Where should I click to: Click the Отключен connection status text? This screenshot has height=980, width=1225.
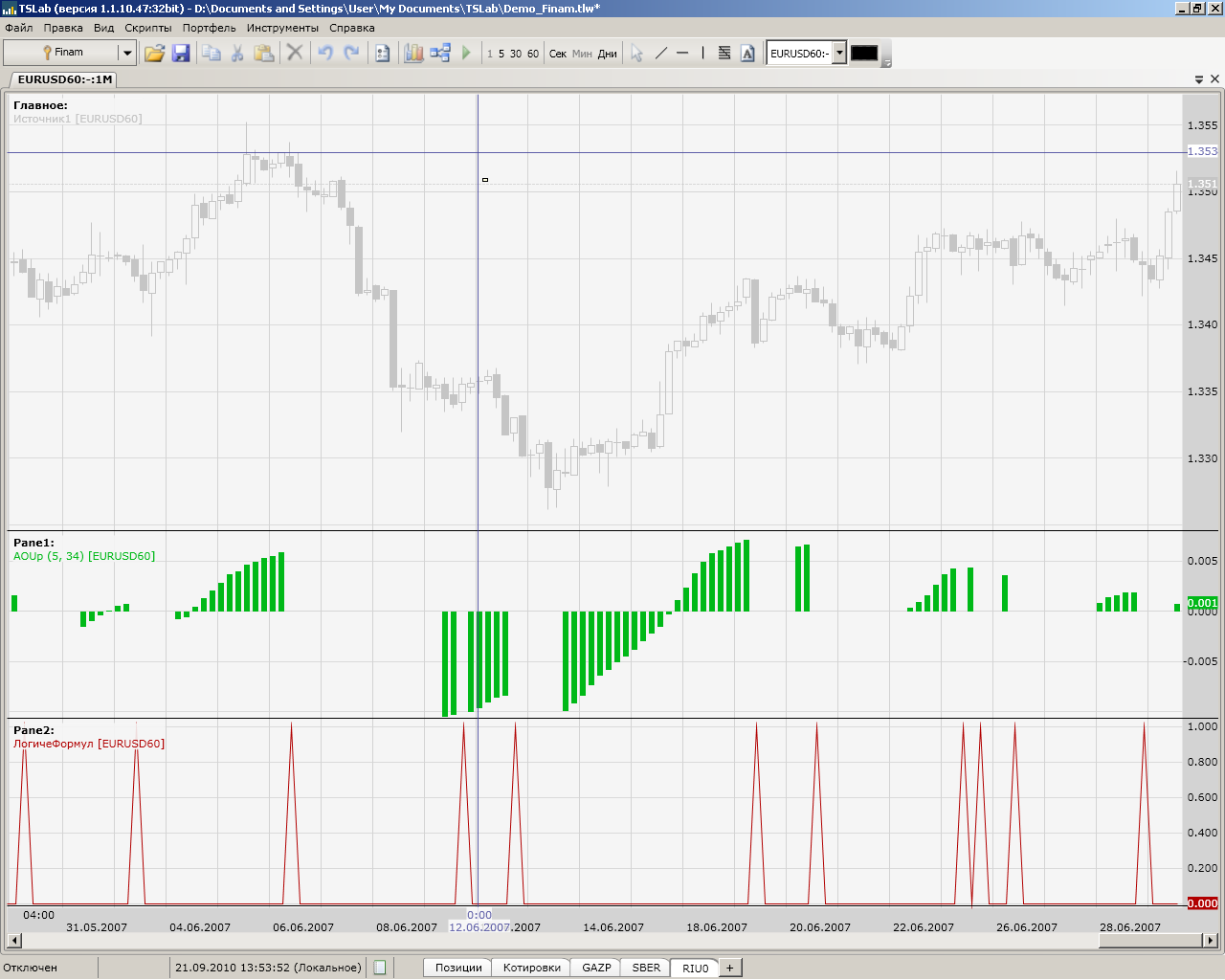click(31, 968)
